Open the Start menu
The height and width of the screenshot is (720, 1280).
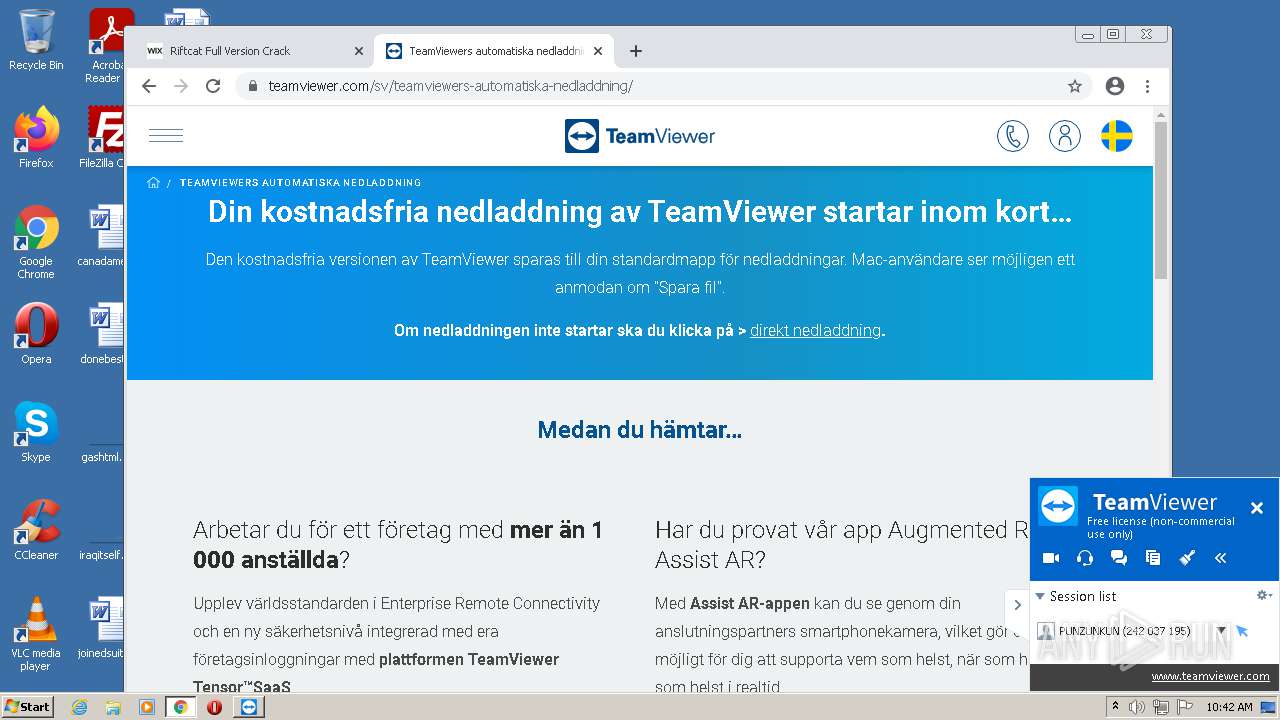(27, 706)
